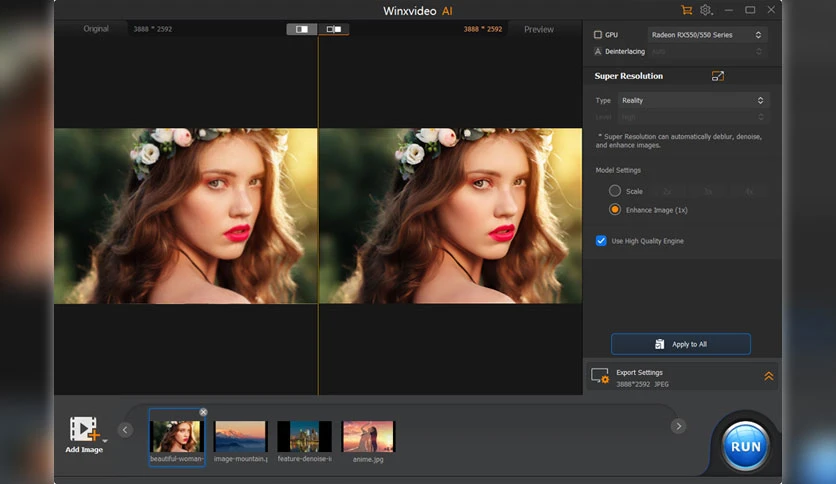836x484 pixels.
Task: Uncheck Use High Quality Engine
Action: [601, 240]
